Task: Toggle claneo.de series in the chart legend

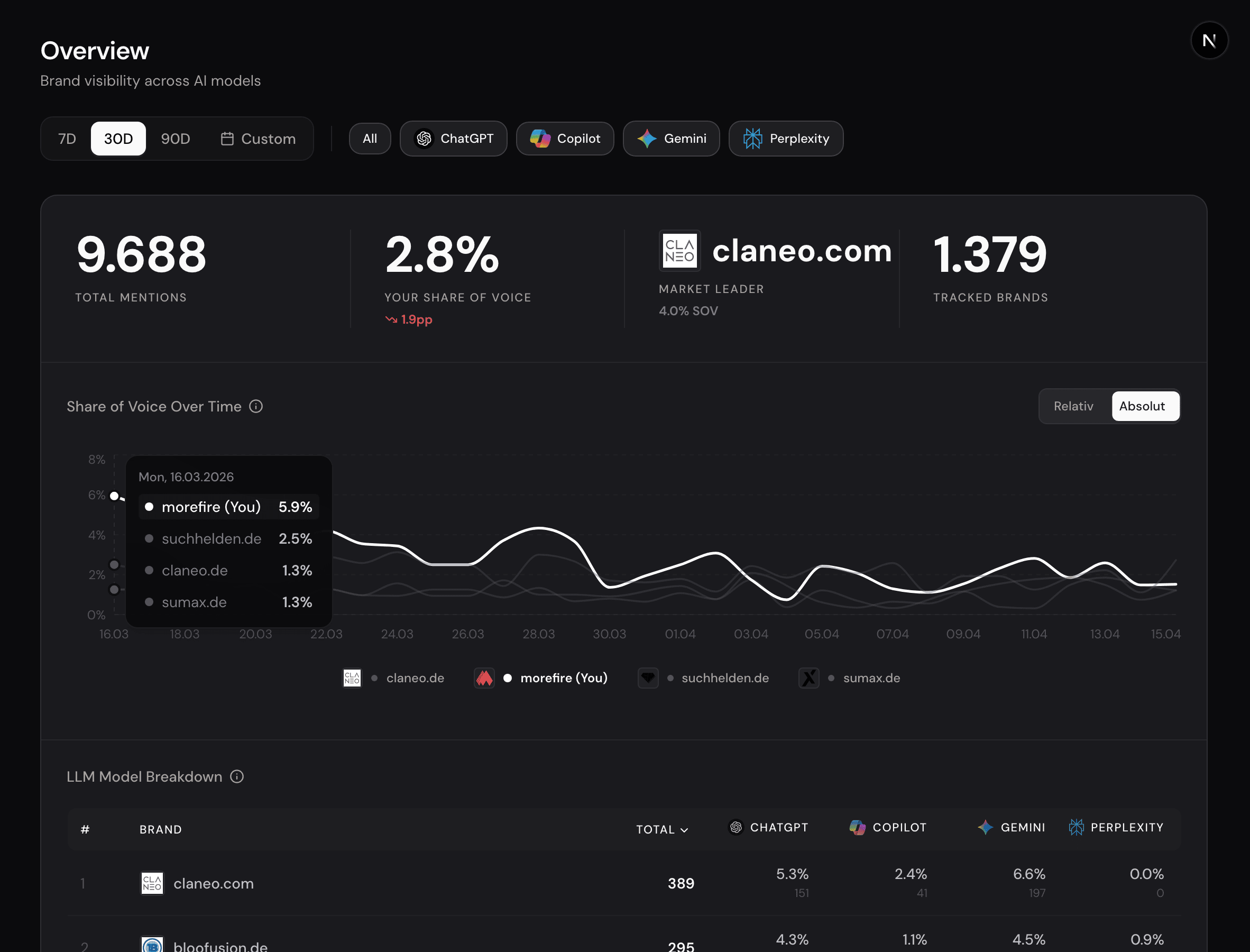Action: click(x=393, y=678)
